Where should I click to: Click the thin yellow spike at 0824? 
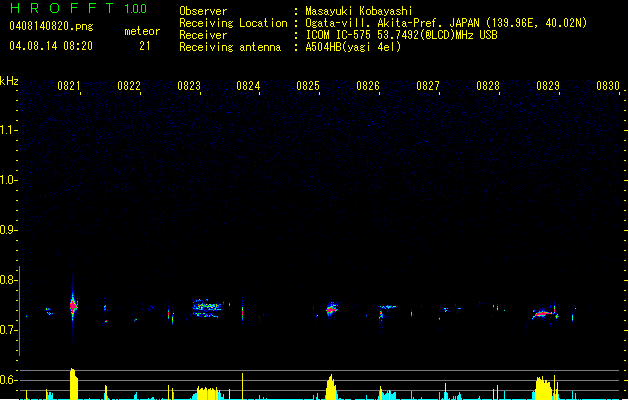point(242,386)
